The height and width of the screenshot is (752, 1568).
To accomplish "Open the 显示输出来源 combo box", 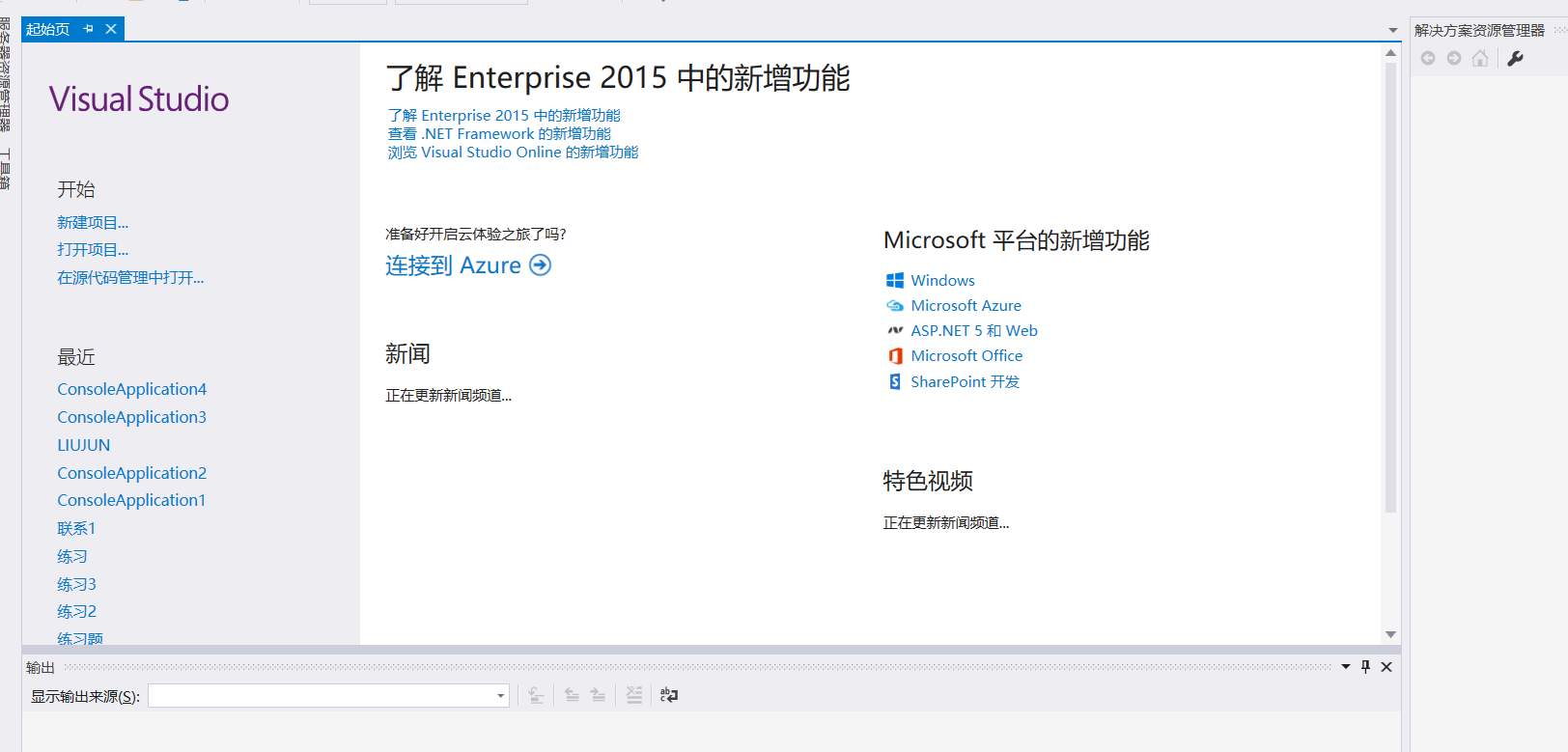I will [x=328, y=695].
